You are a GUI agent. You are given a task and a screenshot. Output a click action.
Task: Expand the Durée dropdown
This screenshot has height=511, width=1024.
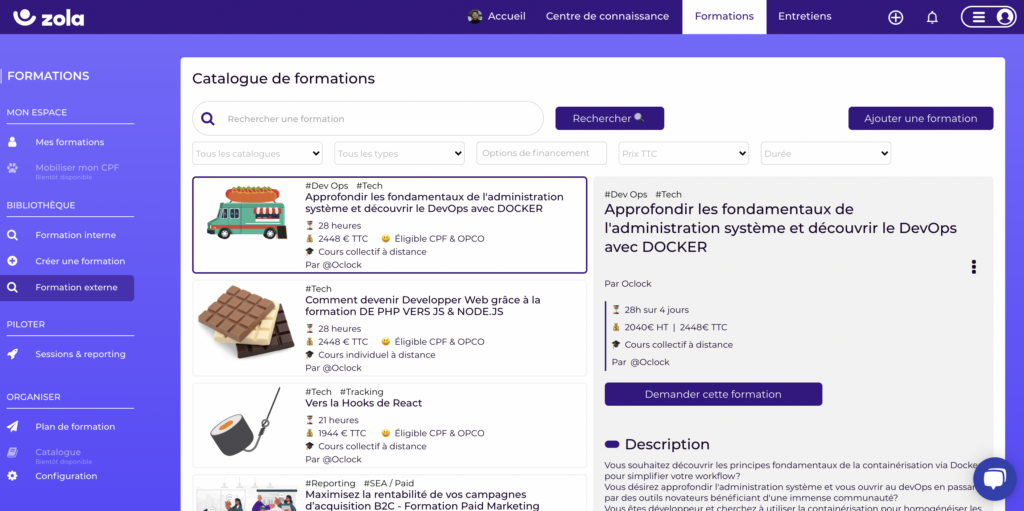pos(826,154)
